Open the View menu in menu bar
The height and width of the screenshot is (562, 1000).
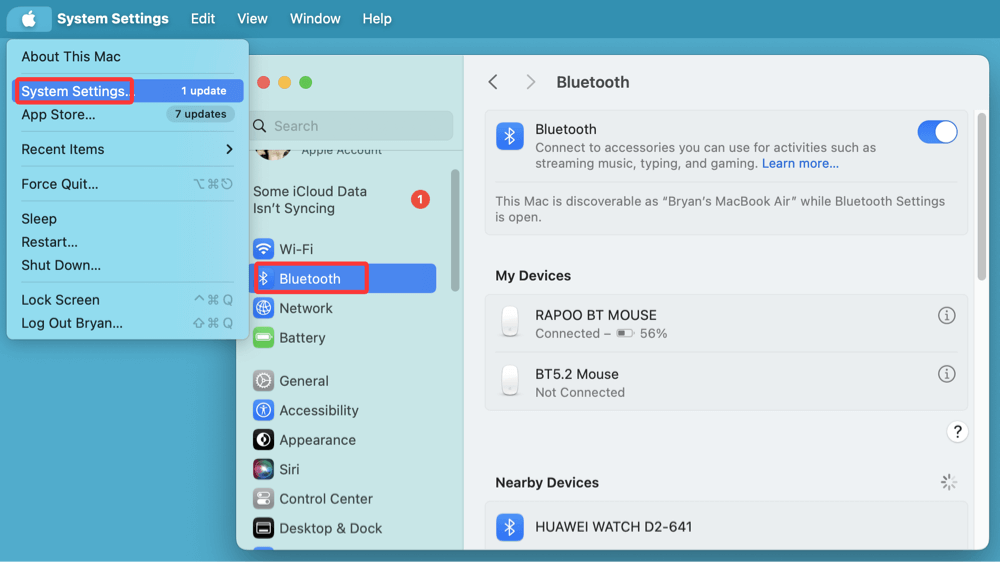tap(252, 19)
